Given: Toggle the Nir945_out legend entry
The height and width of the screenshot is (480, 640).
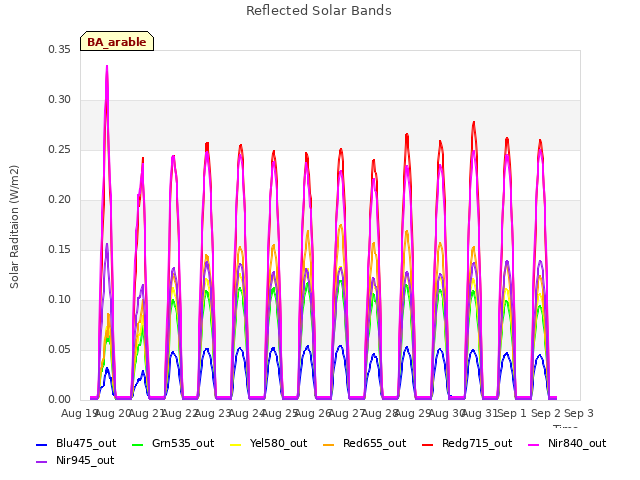Looking at the screenshot, I should pyautogui.click(x=76, y=461).
